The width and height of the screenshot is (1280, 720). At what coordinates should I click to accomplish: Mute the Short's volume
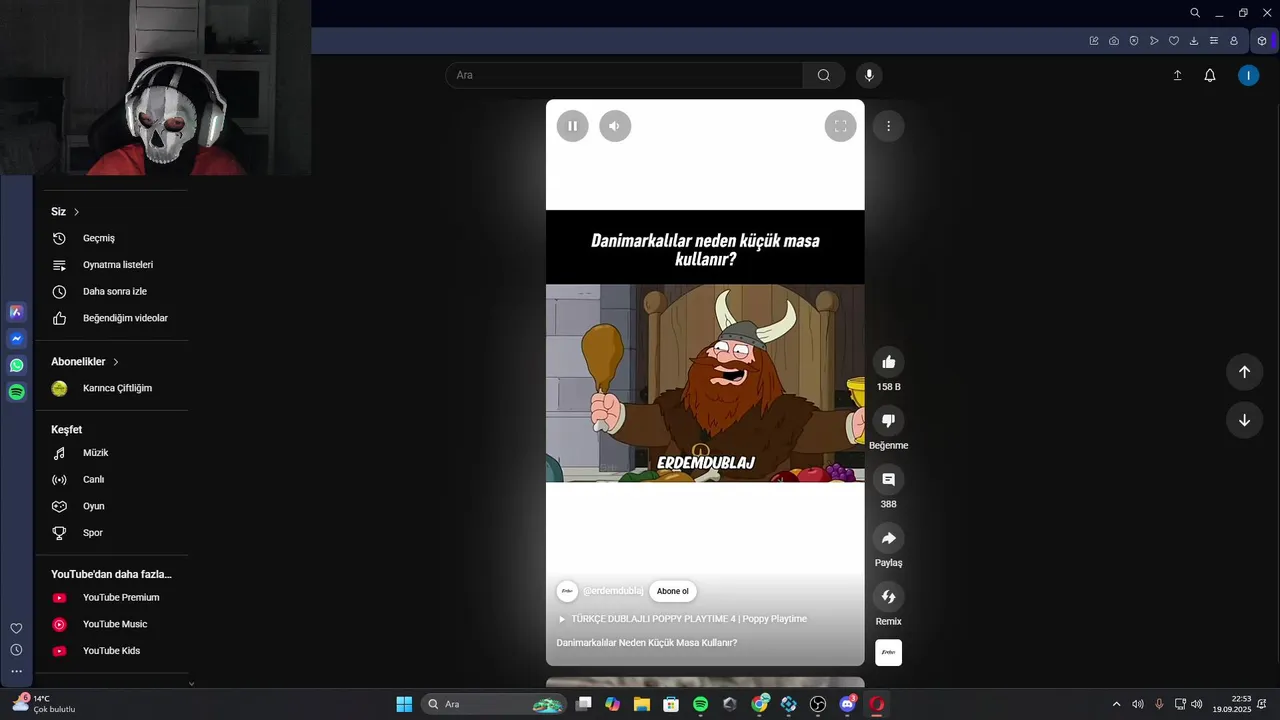[x=615, y=126]
